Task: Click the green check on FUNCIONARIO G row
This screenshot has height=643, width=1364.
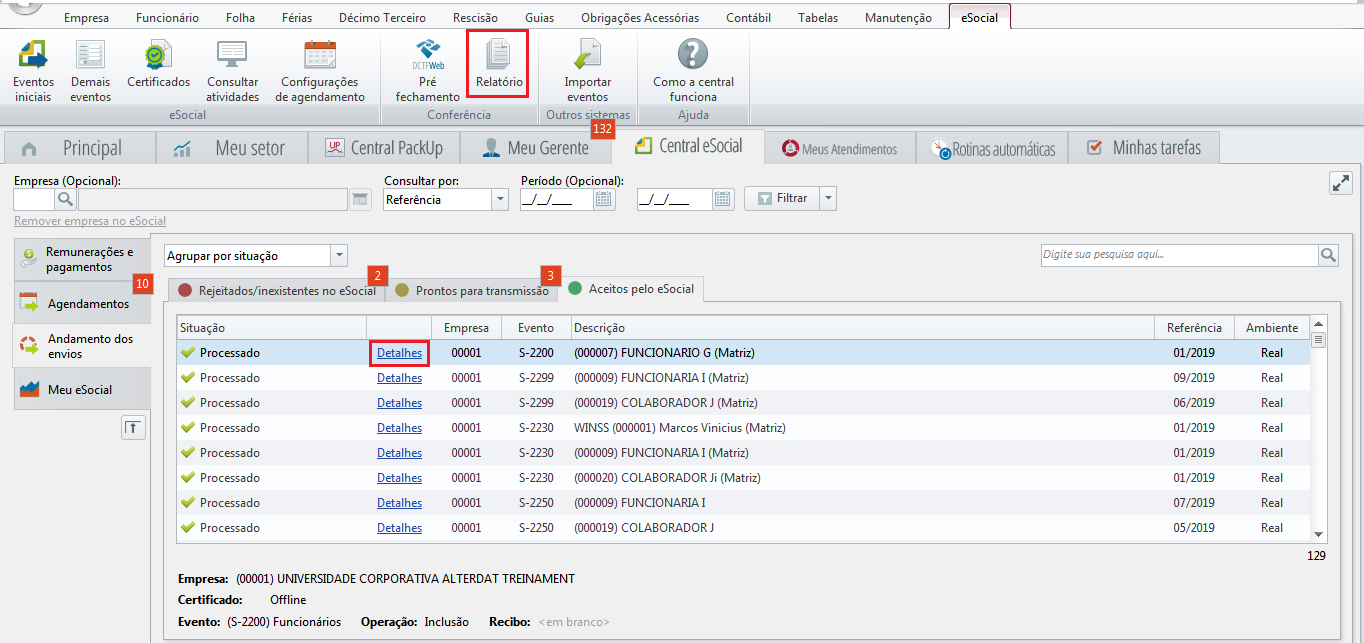Action: tap(187, 352)
